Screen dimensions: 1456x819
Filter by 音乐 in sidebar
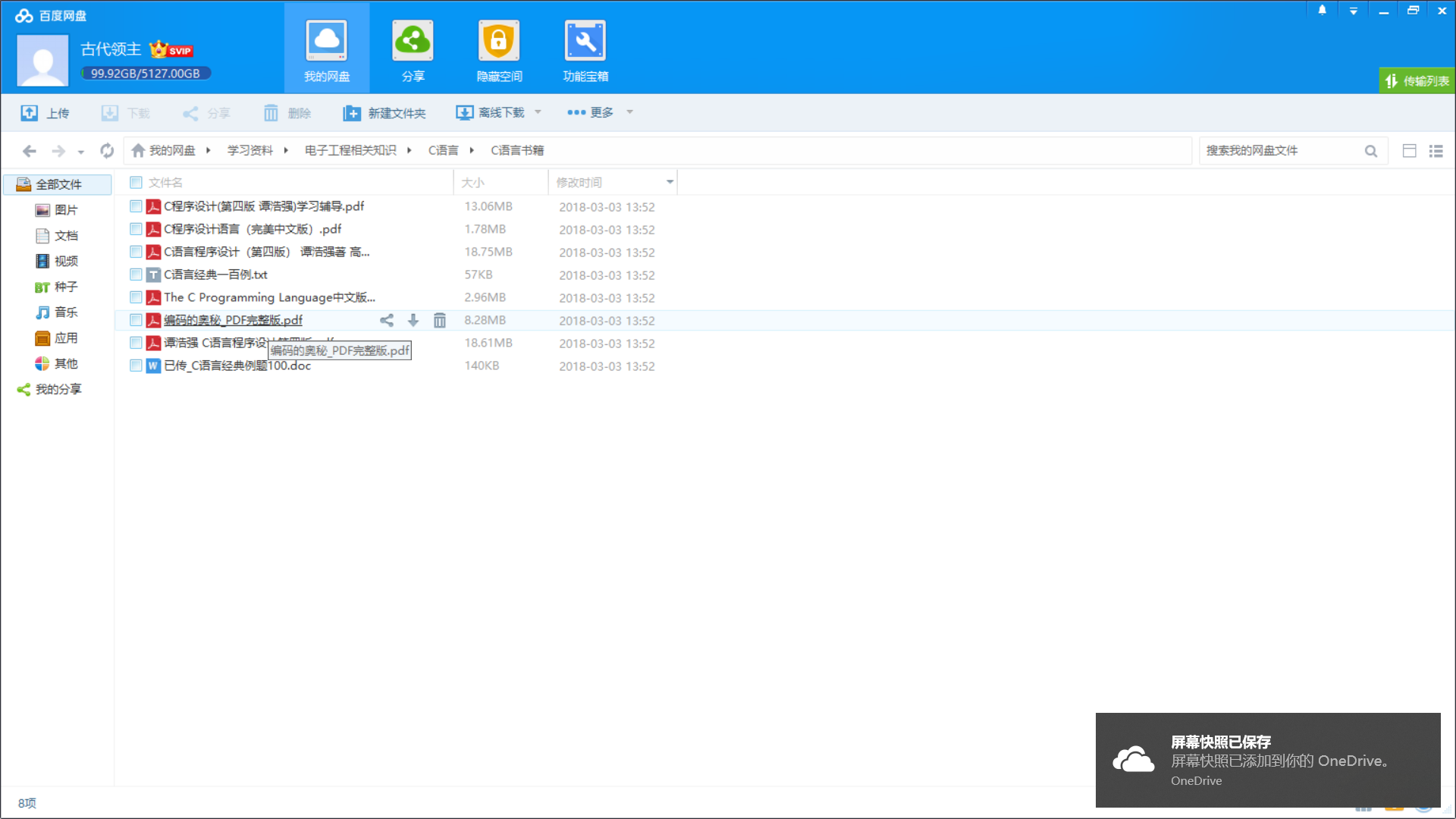click(58, 312)
